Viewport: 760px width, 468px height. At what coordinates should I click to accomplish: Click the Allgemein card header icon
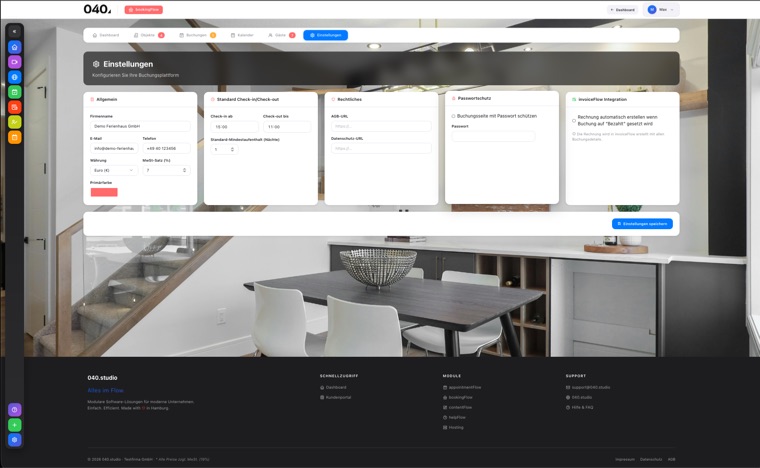click(x=92, y=99)
